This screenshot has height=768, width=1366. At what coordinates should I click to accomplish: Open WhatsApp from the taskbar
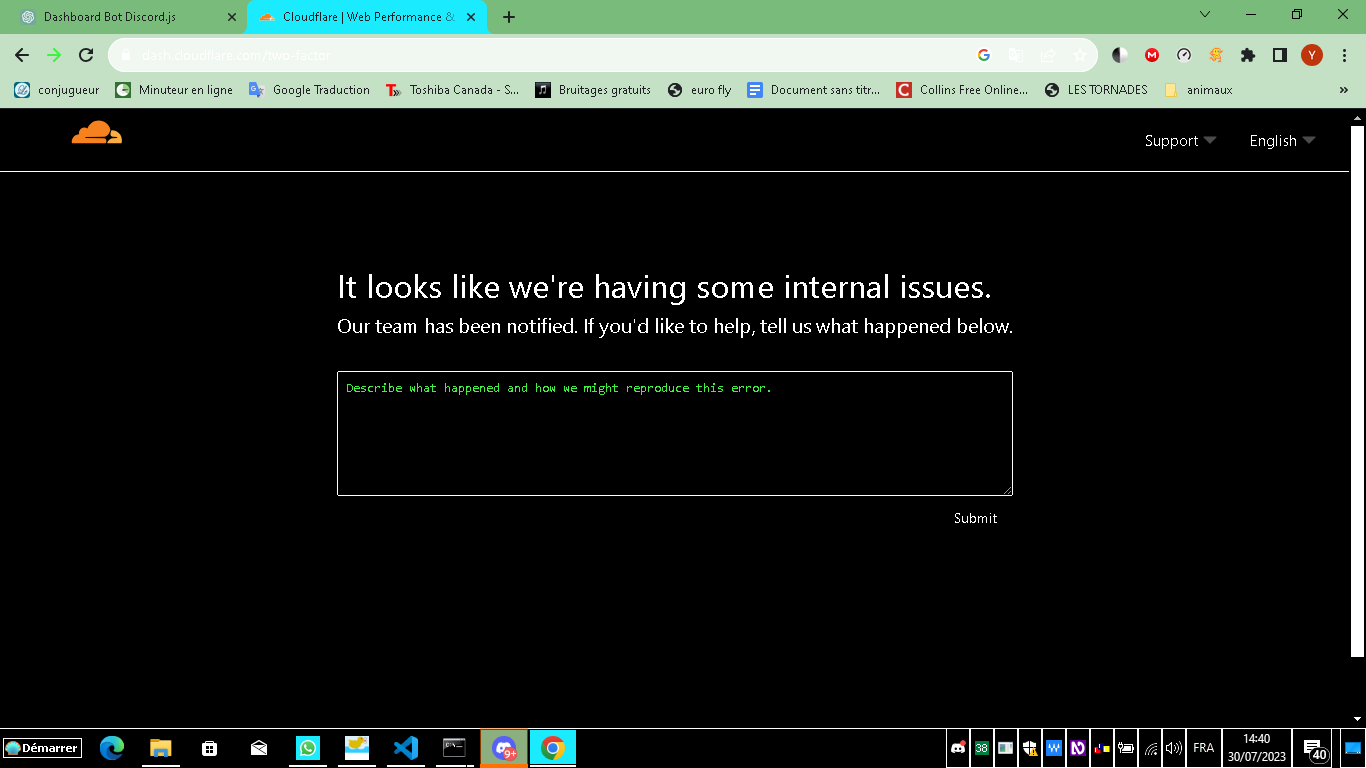[308, 748]
